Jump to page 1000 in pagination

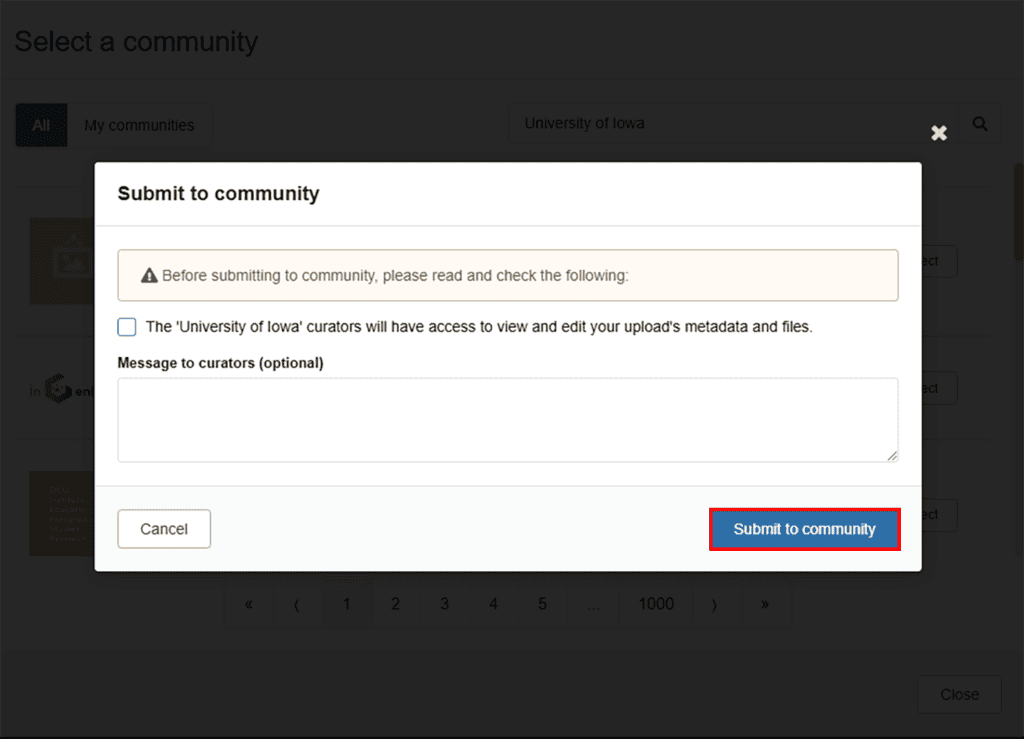(x=656, y=605)
